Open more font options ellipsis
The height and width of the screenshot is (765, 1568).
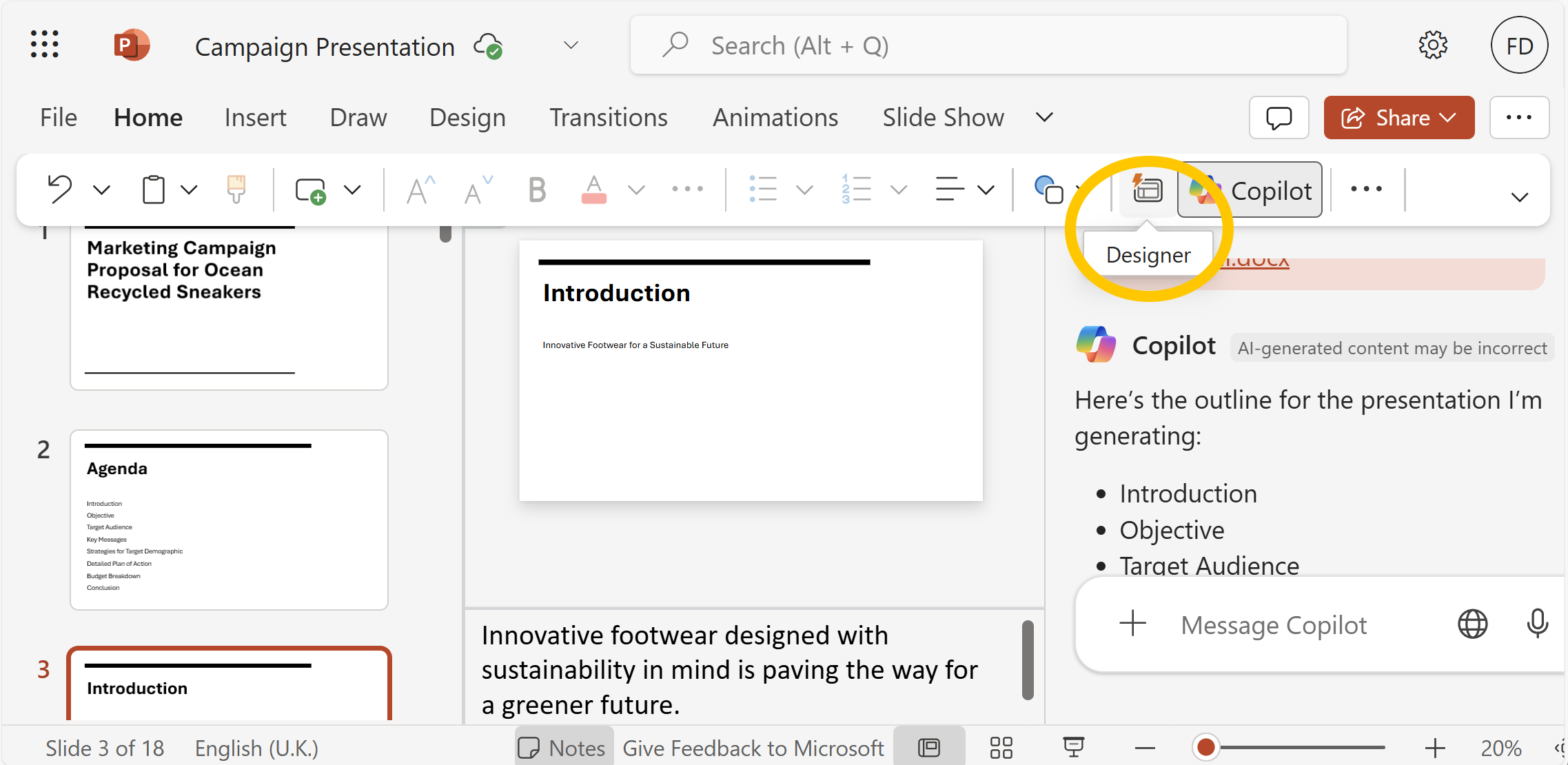click(687, 189)
